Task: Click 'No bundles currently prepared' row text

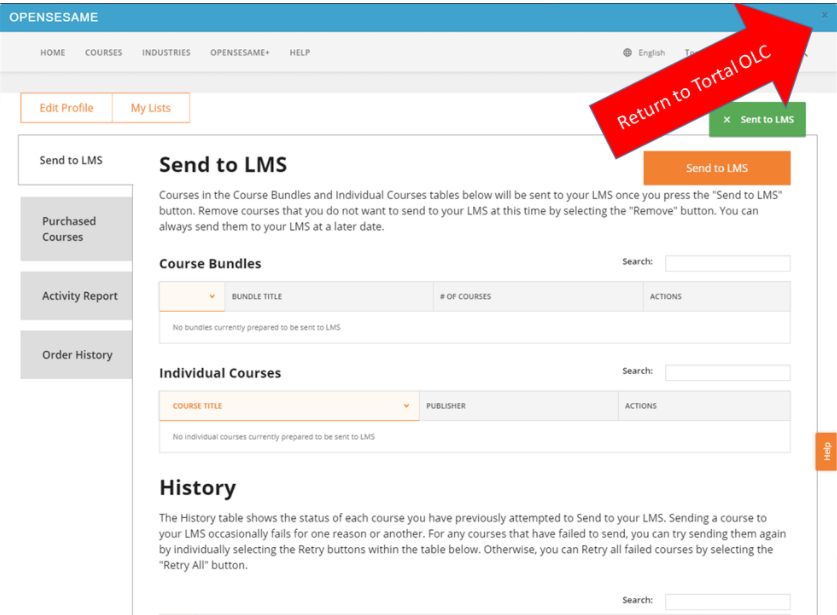Action: pyautogui.click(x=256, y=327)
